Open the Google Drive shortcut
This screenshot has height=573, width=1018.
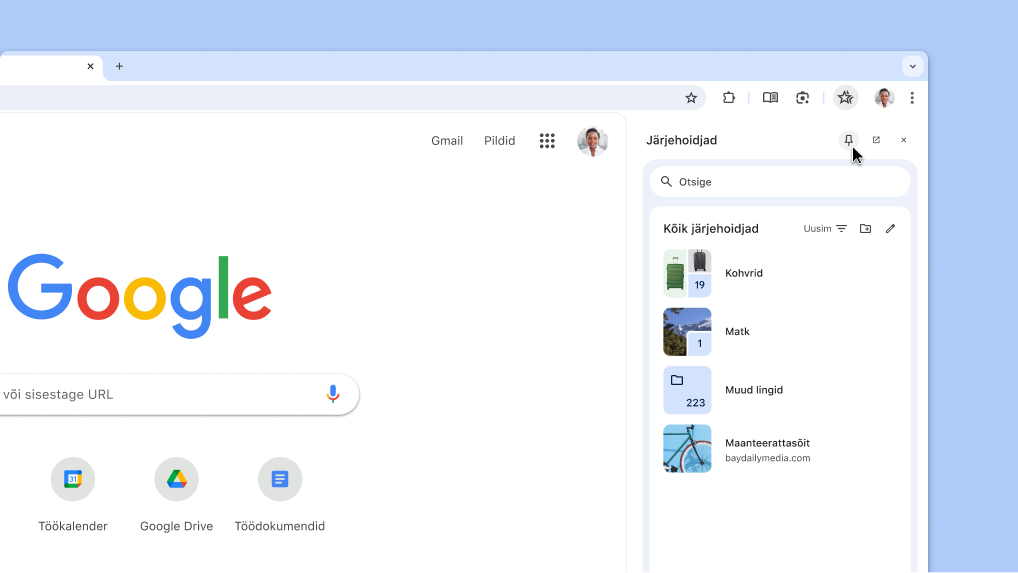(x=177, y=494)
